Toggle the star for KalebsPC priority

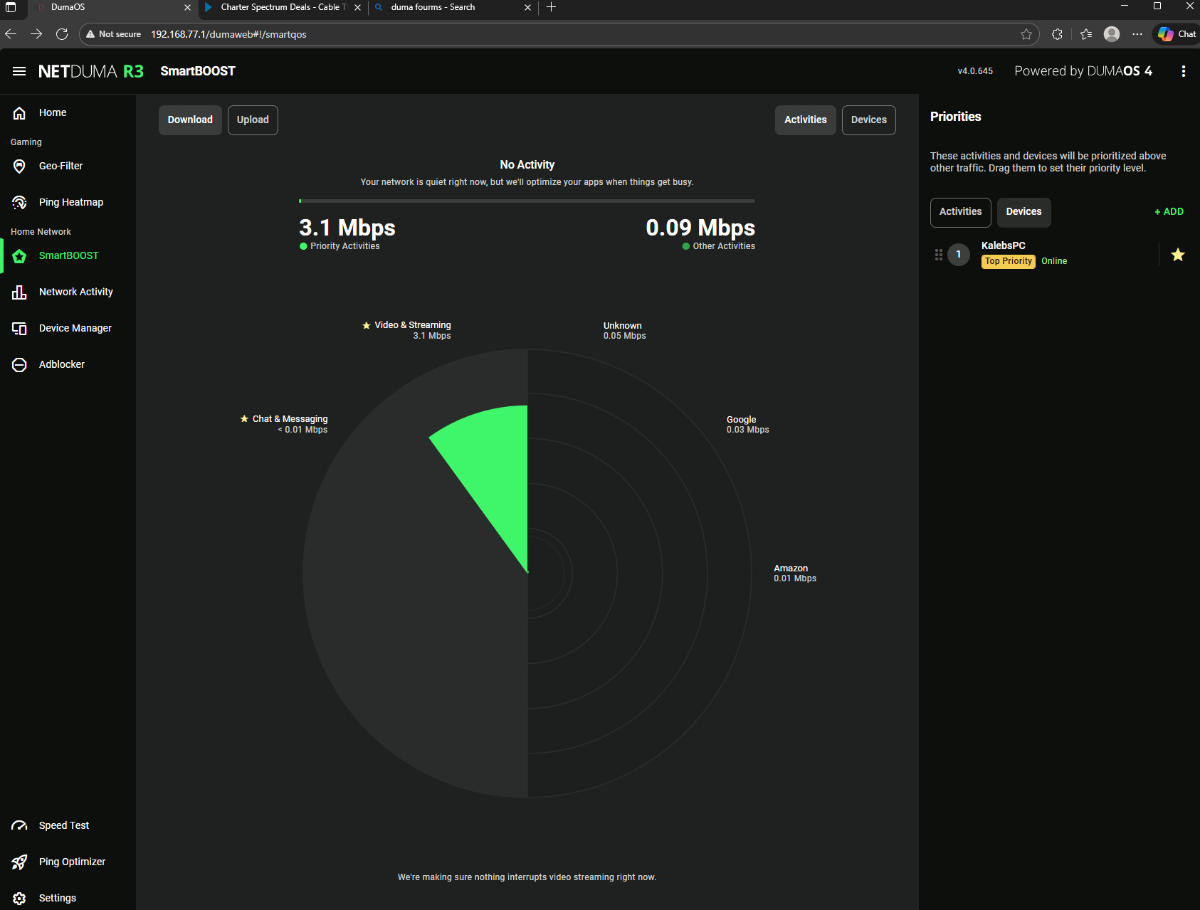[x=1177, y=255]
